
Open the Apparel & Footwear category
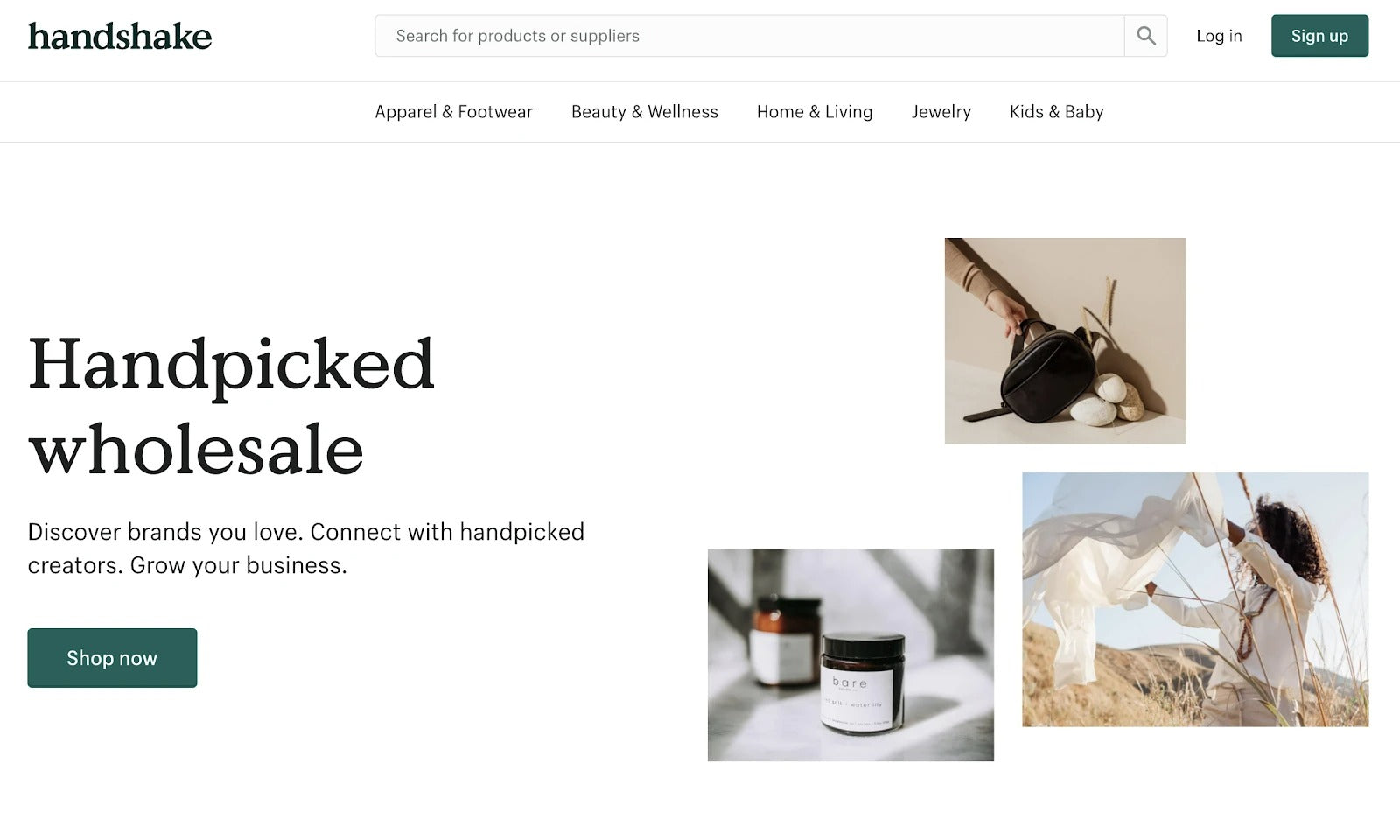pos(453,112)
